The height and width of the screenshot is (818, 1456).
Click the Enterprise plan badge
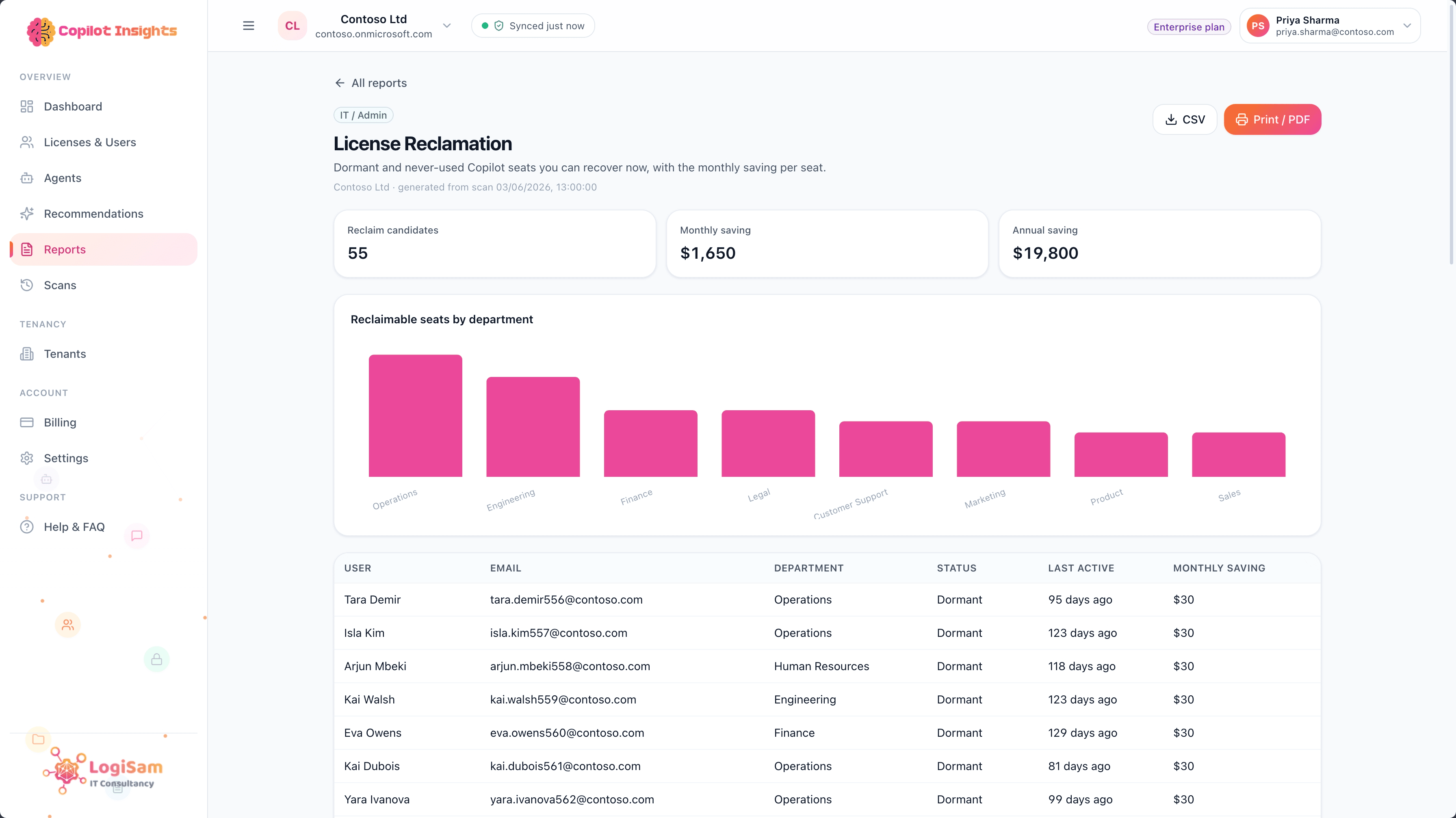[1189, 27]
